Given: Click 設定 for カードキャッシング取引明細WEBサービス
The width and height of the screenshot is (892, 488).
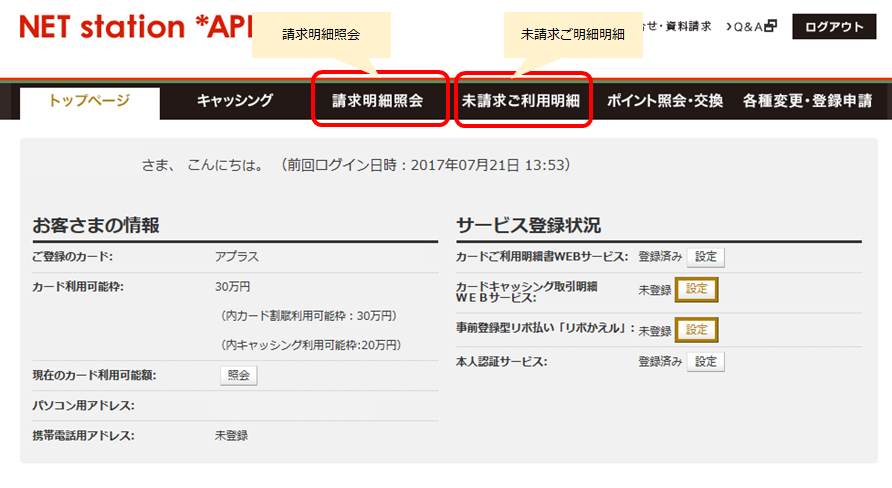Looking at the screenshot, I should (x=697, y=290).
